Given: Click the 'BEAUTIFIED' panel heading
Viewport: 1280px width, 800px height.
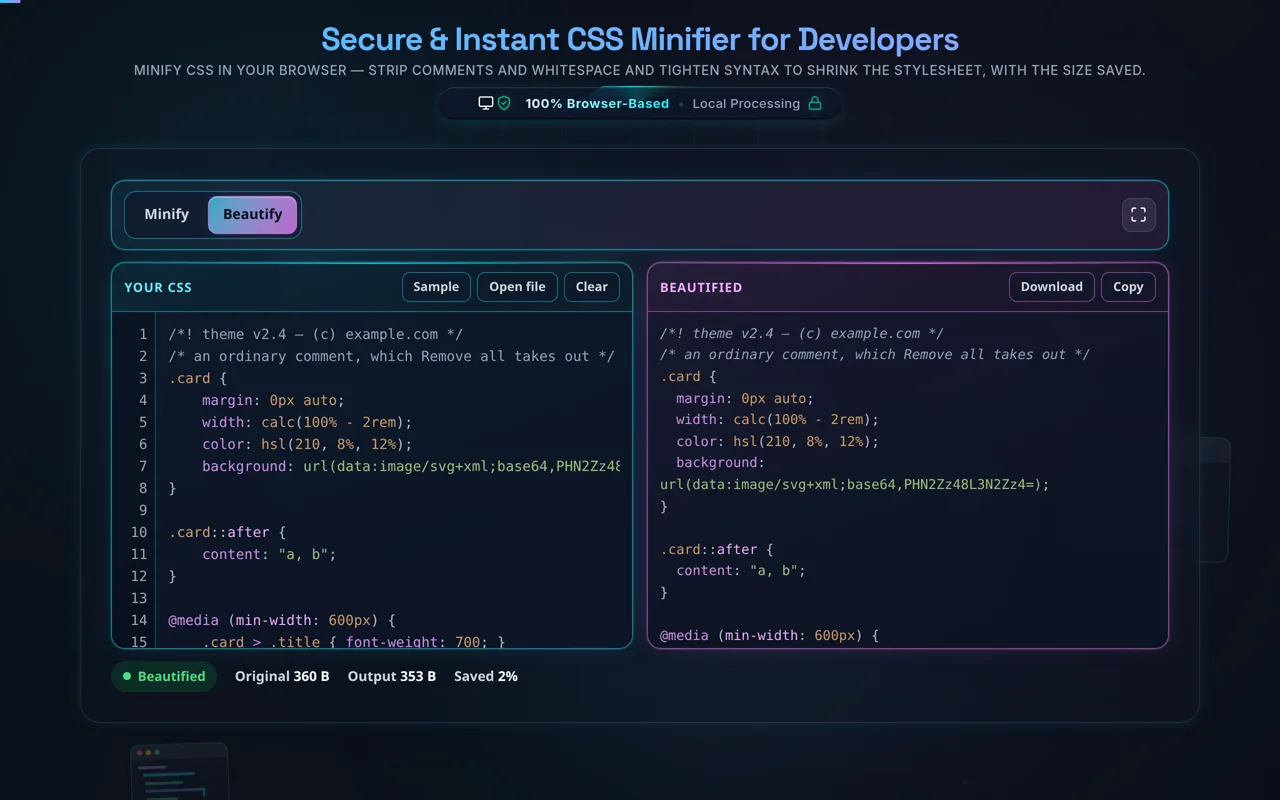Looking at the screenshot, I should pyautogui.click(x=701, y=287).
